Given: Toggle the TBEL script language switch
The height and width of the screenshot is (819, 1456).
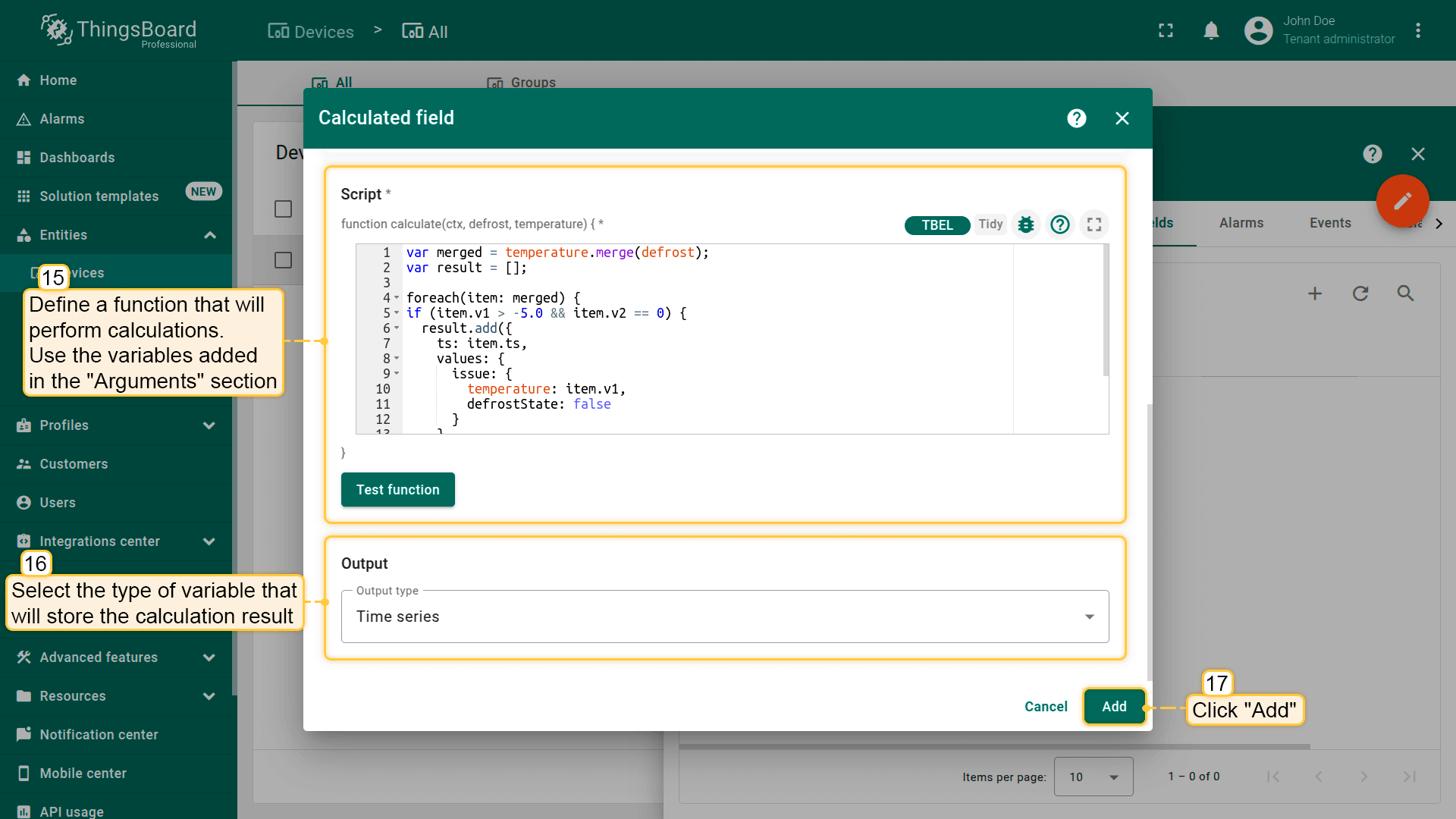Looking at the screenshot, I should pyautogui.click(x=937, y=225).
